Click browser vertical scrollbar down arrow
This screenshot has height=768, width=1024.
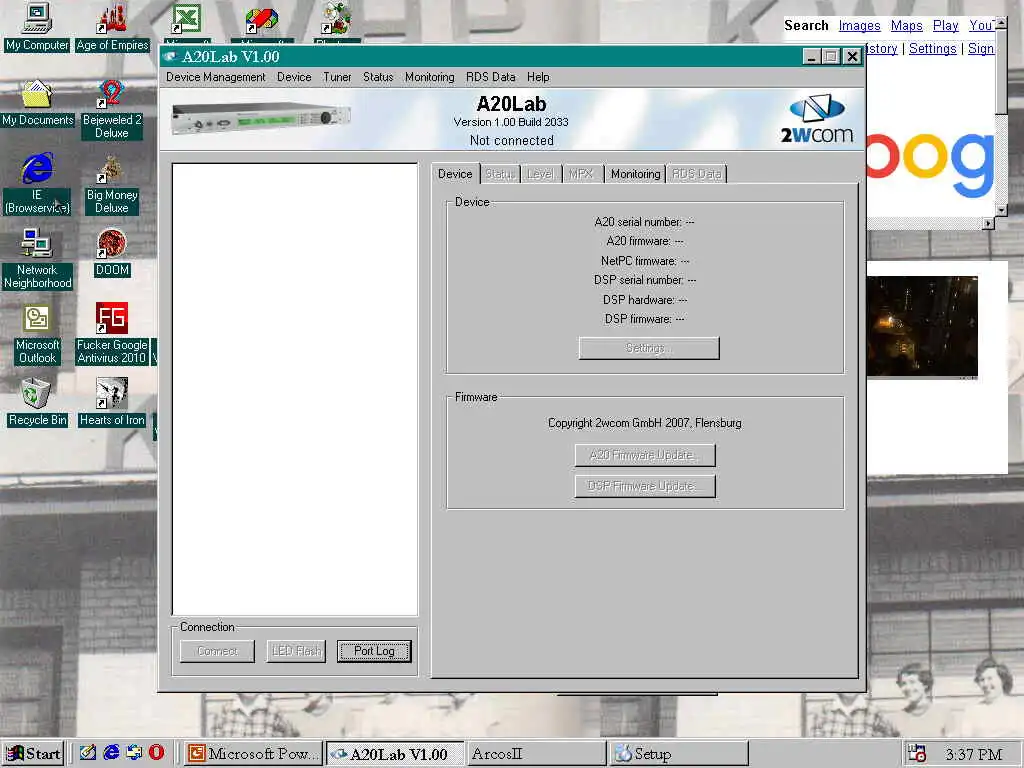tap(1000, 210)
